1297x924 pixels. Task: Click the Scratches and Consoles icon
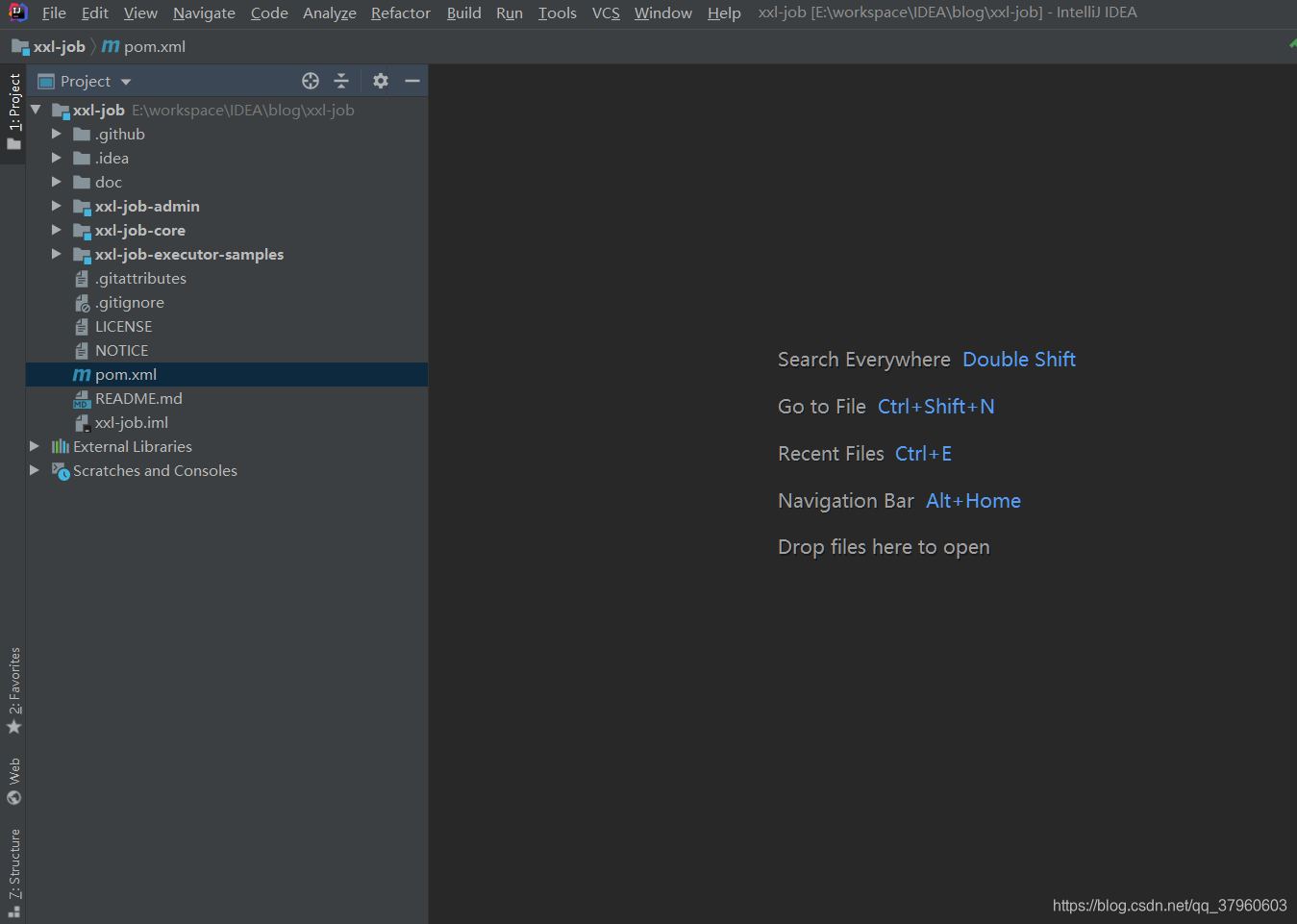coord(61,470)
